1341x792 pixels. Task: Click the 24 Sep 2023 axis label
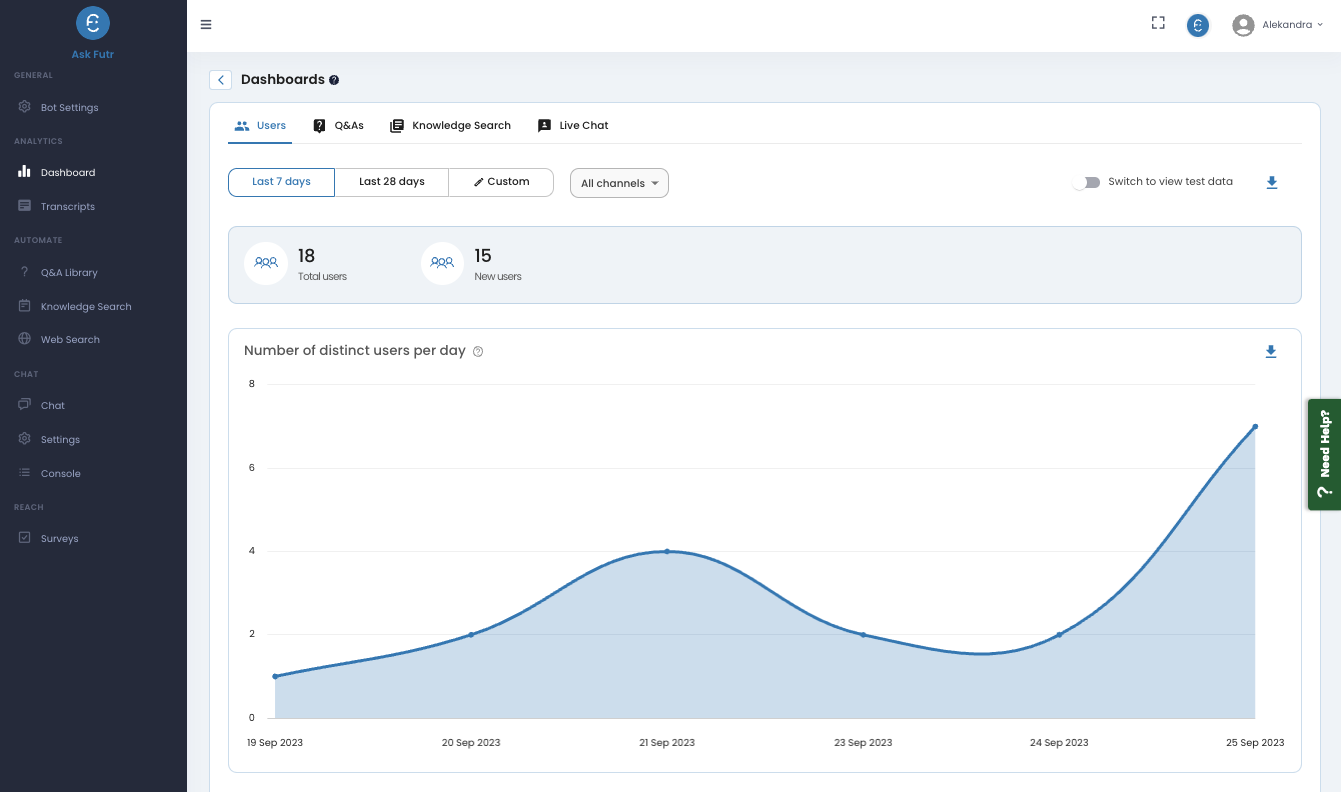(x=1059, y=743)
